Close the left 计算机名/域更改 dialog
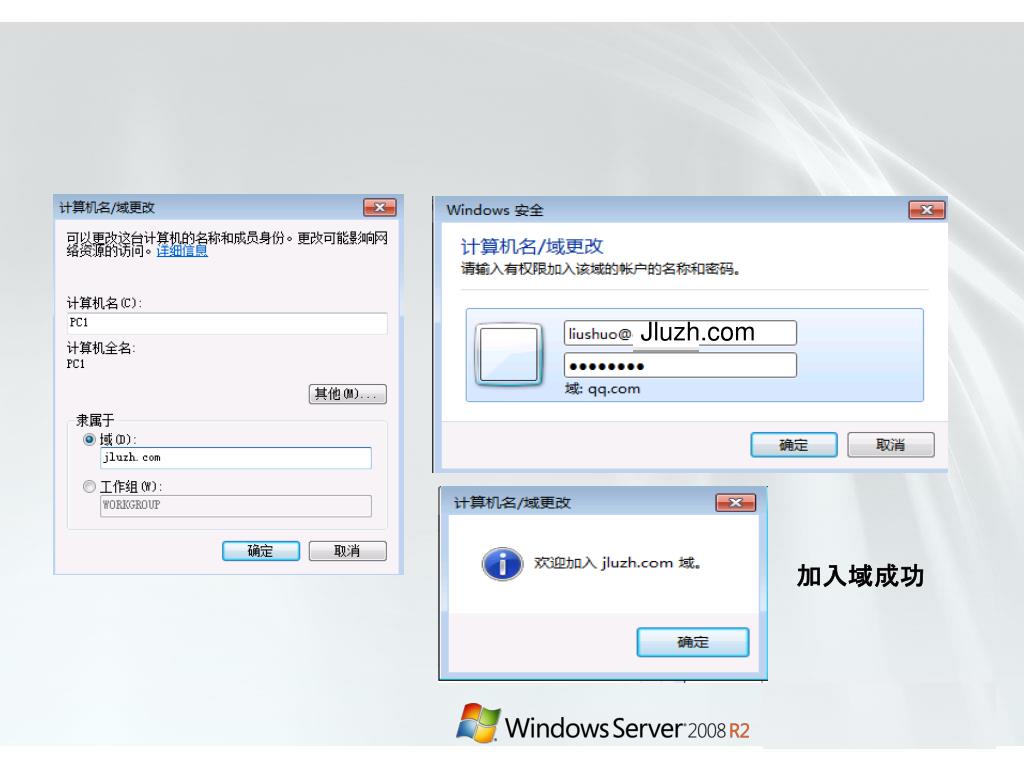This screenshot has width=1024, height=768. [379, 208]
